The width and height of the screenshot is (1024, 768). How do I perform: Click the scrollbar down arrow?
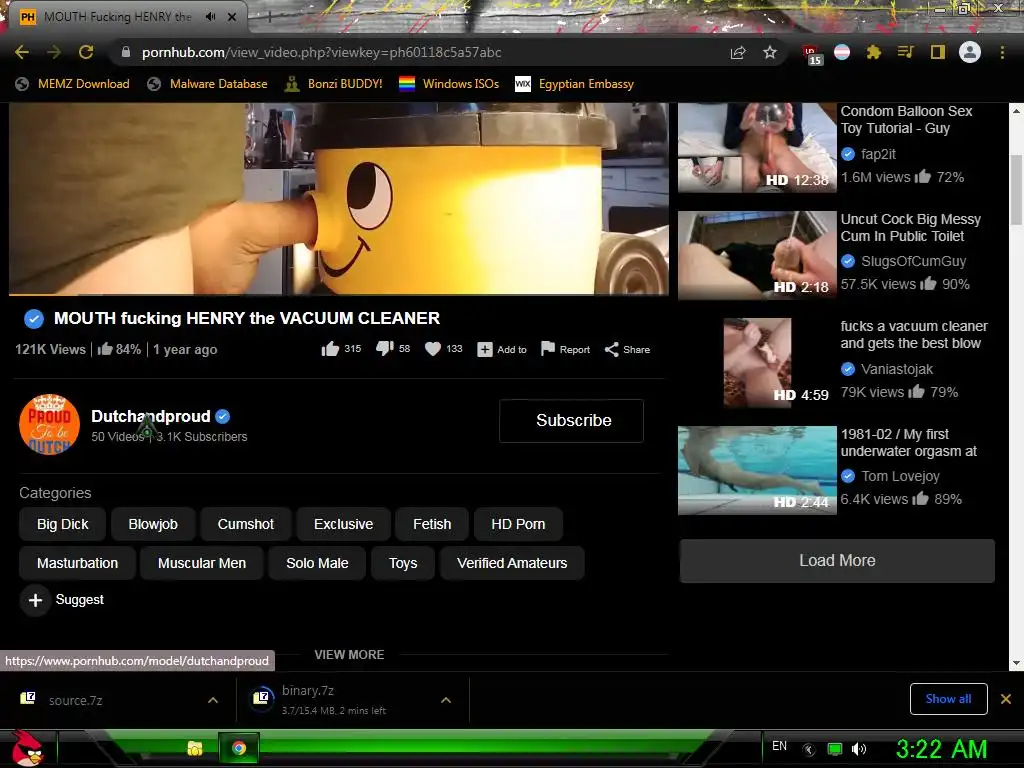point(1016,663)
